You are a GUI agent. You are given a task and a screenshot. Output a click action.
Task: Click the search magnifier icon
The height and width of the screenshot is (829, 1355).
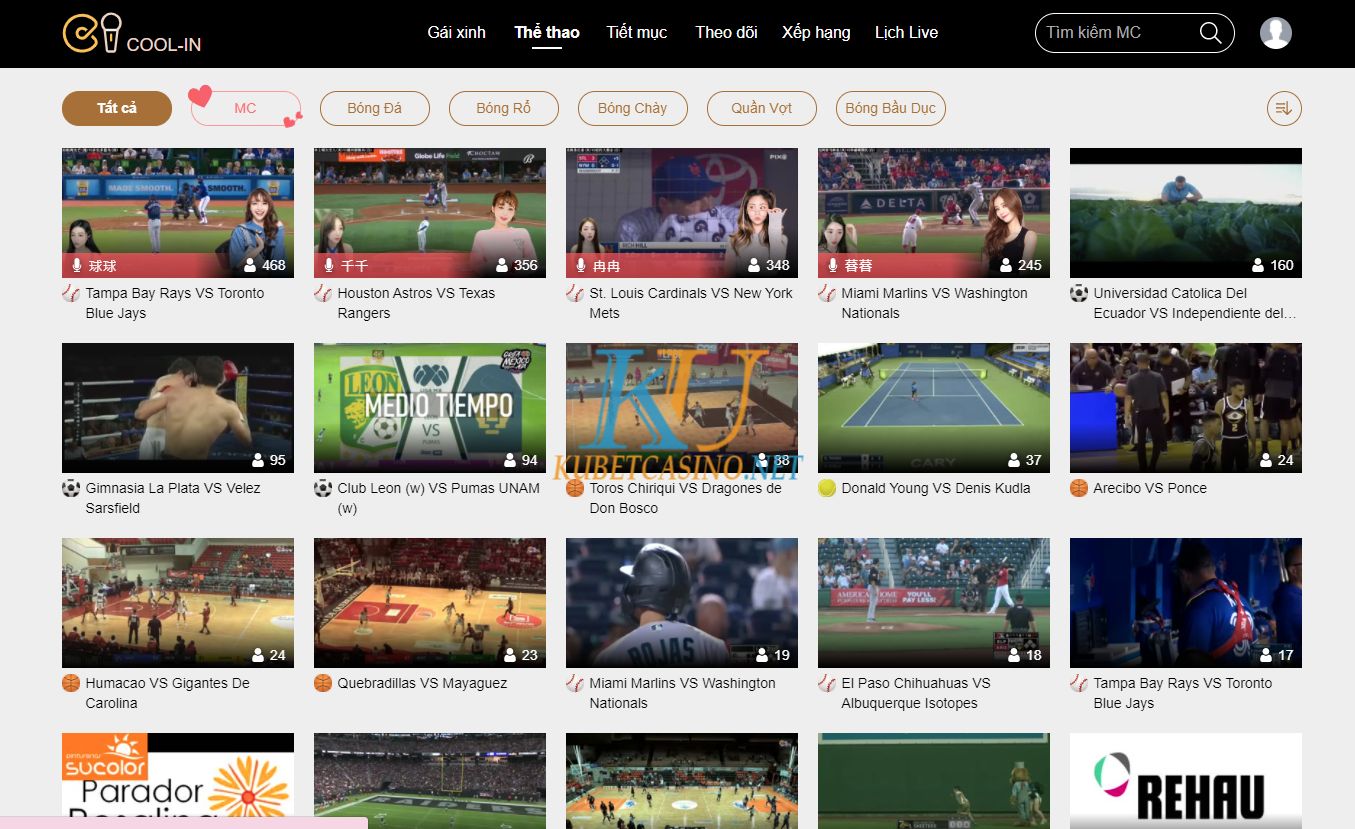tap(1210, 33)
